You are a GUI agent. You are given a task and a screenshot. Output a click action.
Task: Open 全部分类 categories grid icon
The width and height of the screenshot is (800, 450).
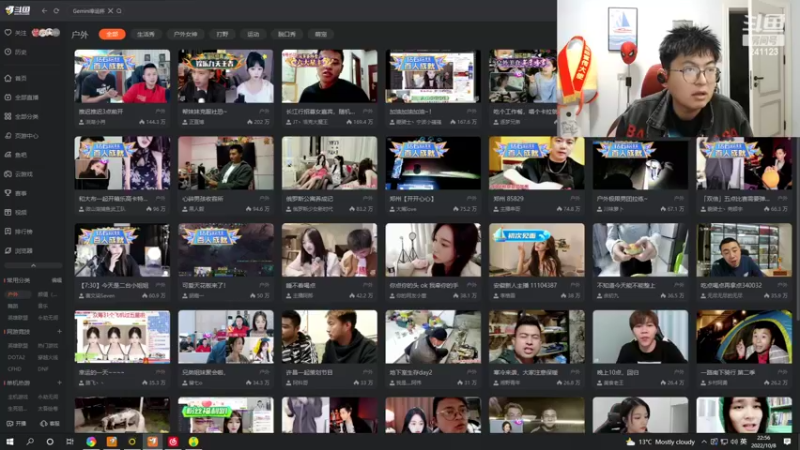tap(8, 116)
